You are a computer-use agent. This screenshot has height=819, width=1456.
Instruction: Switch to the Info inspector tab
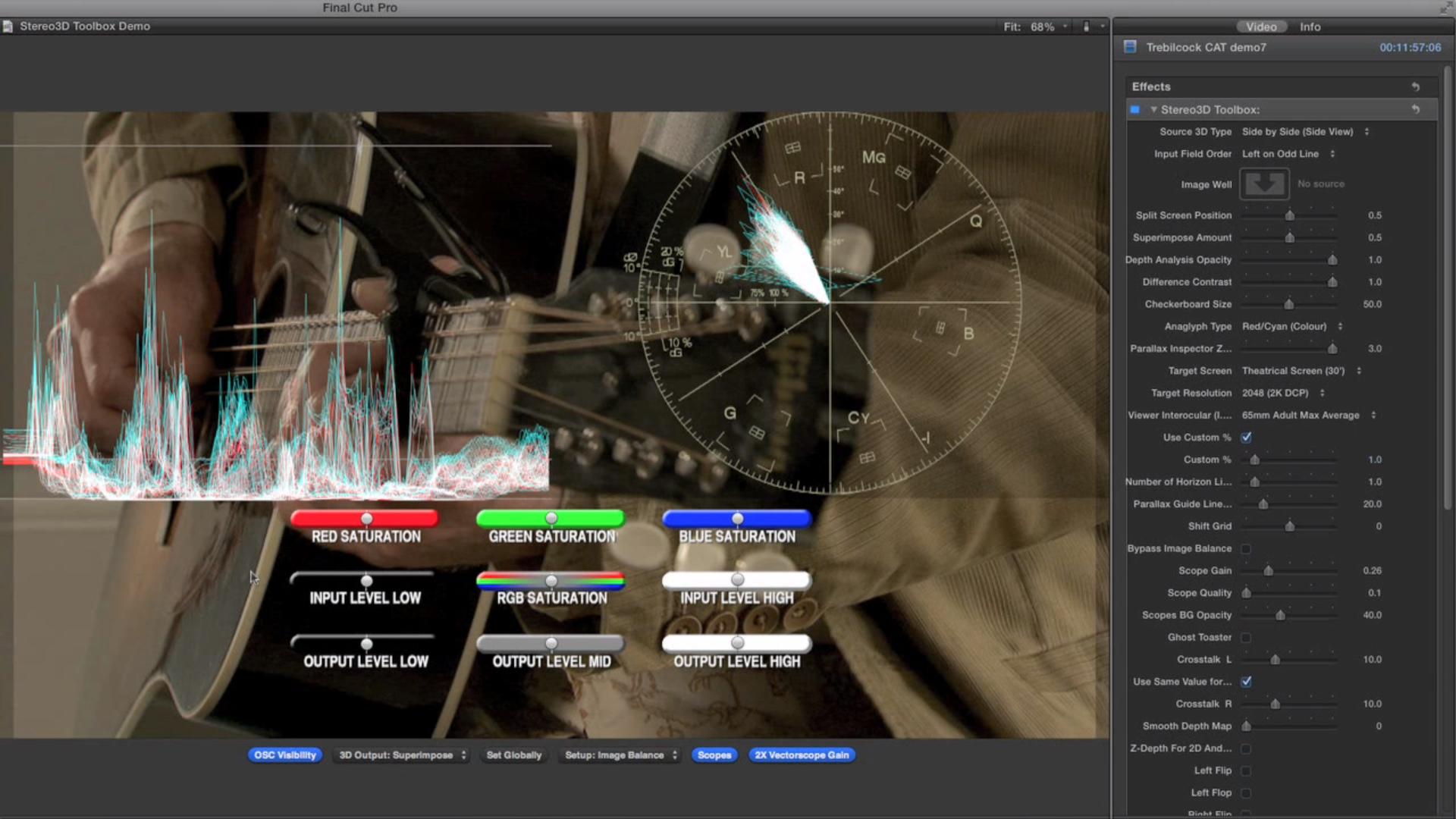pos(1310,27)
